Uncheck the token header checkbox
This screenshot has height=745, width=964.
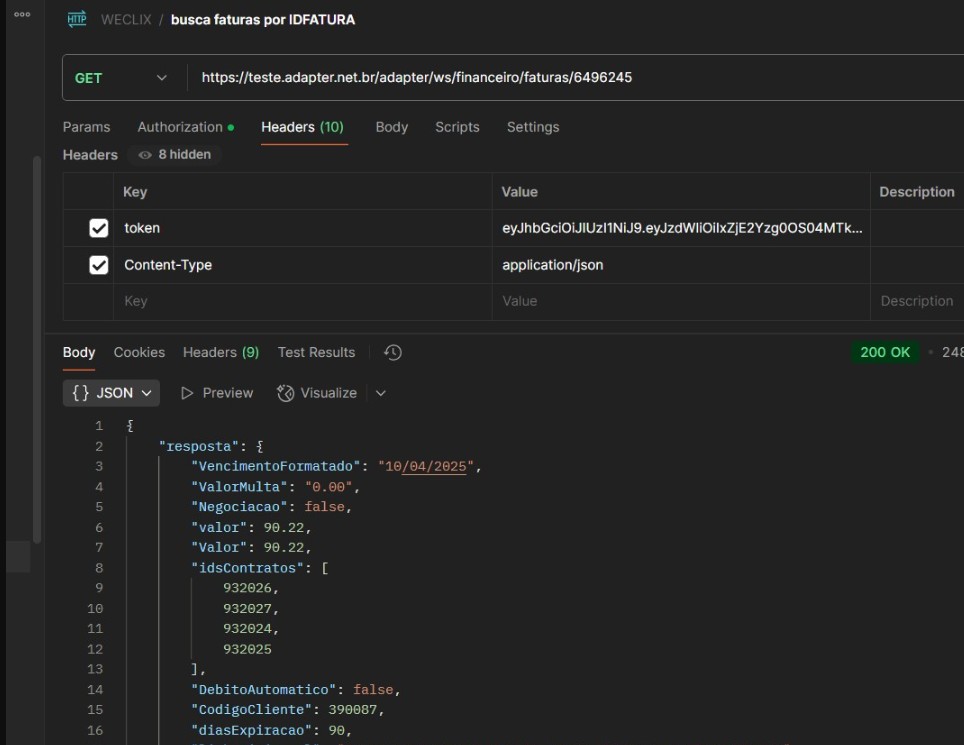coord(98,228)
